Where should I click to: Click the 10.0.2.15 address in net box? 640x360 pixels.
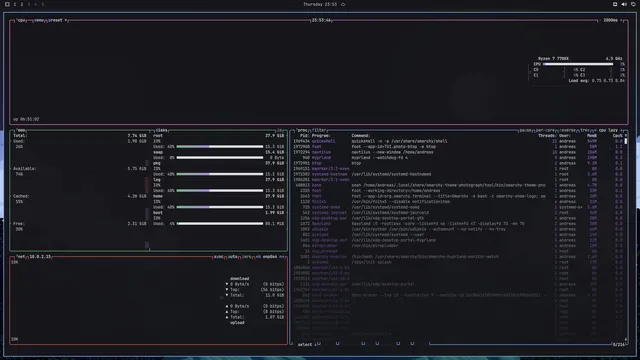tap(40, 257)
